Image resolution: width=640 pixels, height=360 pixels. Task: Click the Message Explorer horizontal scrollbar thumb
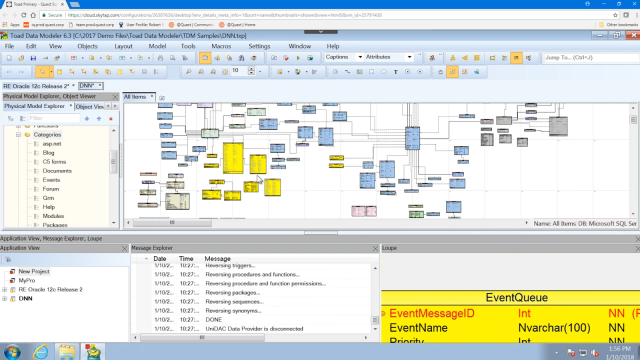pyautogui.click(x=202, y=338)
